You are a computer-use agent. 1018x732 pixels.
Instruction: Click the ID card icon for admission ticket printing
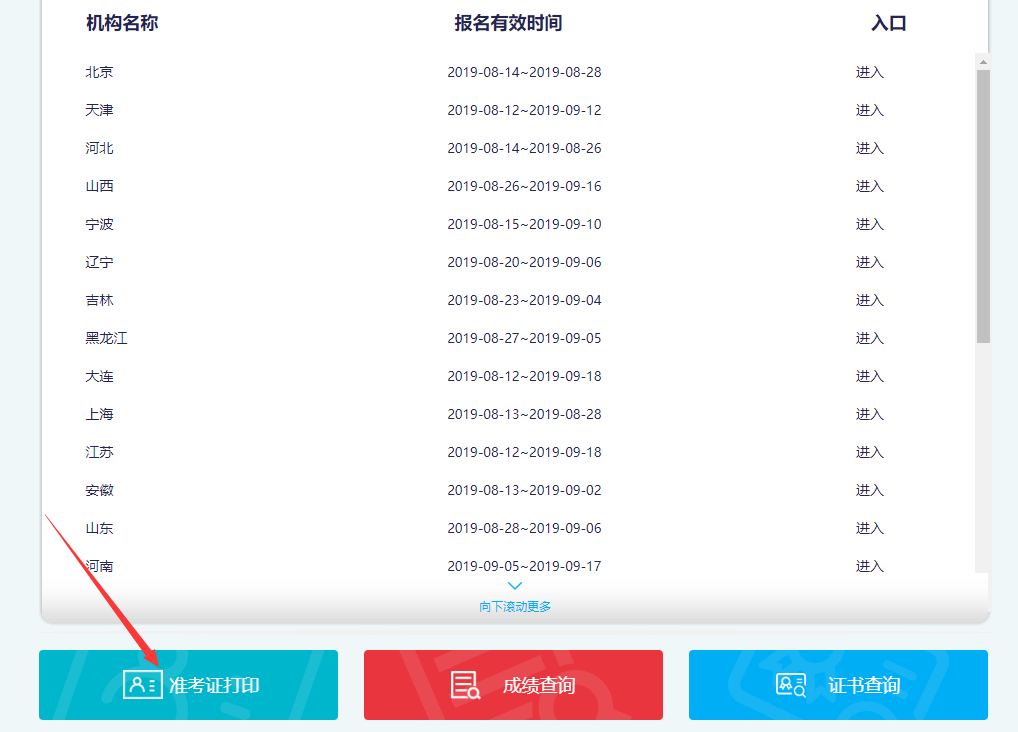(x=142, y=685)
